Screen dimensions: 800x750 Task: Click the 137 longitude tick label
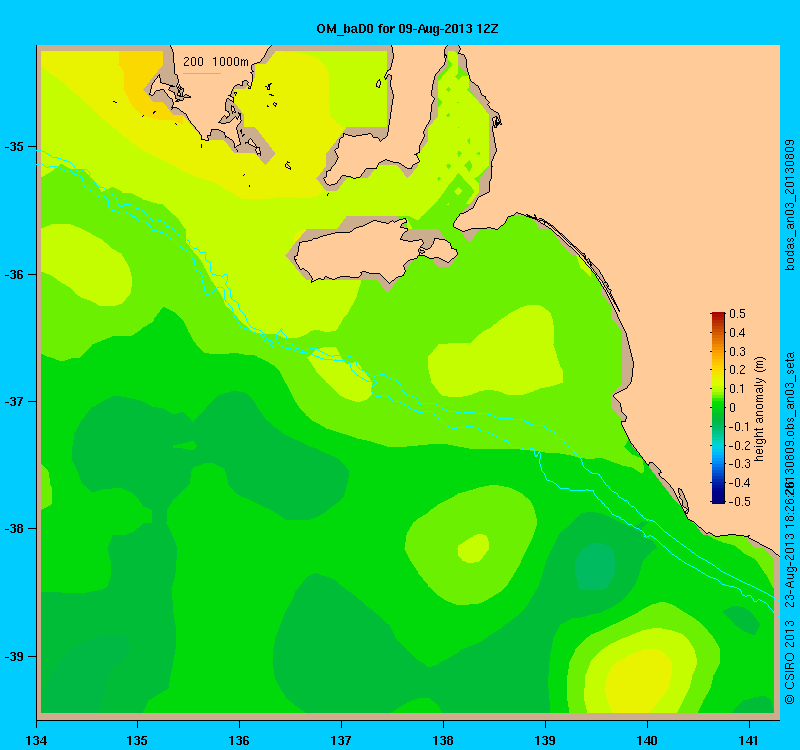coord(341,740)
